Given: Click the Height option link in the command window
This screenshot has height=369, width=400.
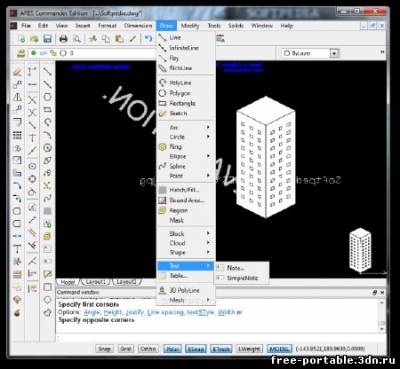Looking at the screenshot, I should 113,312.
